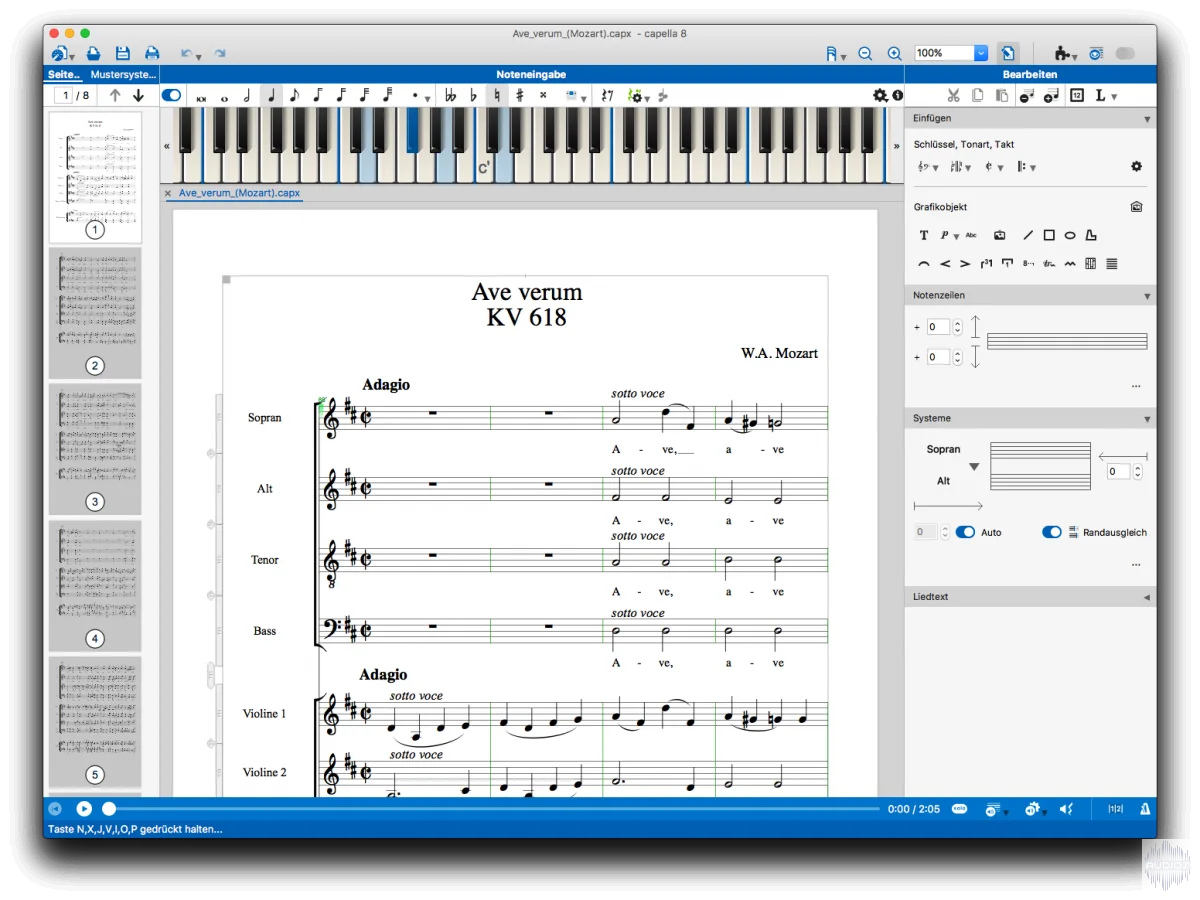Select the rectangle graphic tool
1200x900 pixels.
click(x=1049, y=236)
